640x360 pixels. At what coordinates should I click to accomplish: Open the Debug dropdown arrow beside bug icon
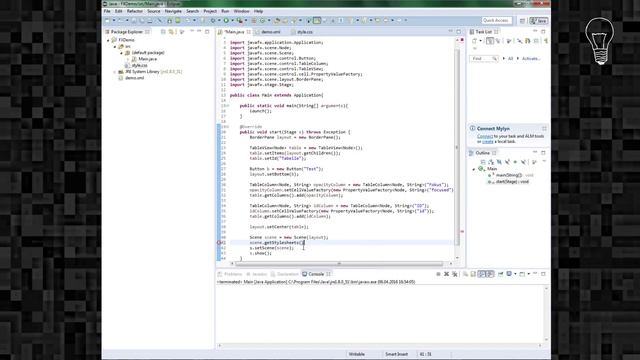(219, 20)
